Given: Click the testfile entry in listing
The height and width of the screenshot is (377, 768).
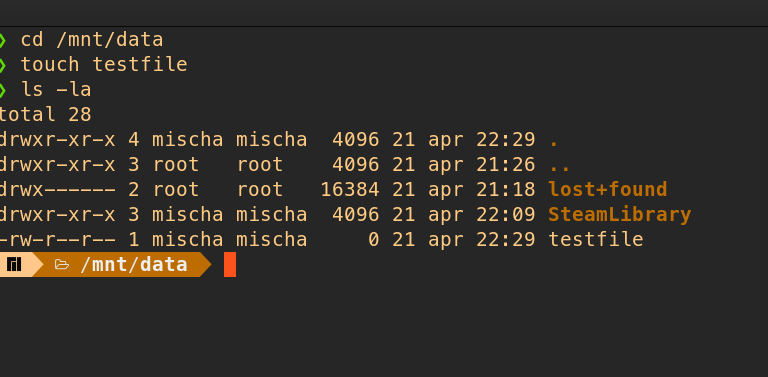Looking at the screenshot, I should pos(596,239).
